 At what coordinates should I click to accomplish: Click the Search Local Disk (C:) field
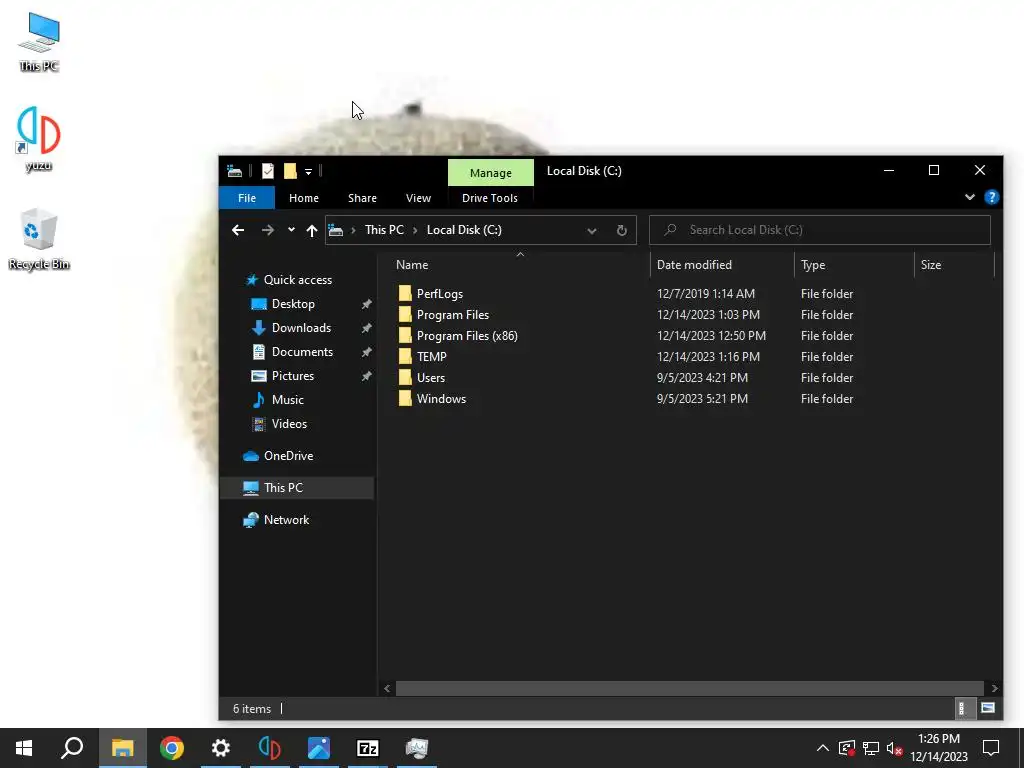[820, 230]
